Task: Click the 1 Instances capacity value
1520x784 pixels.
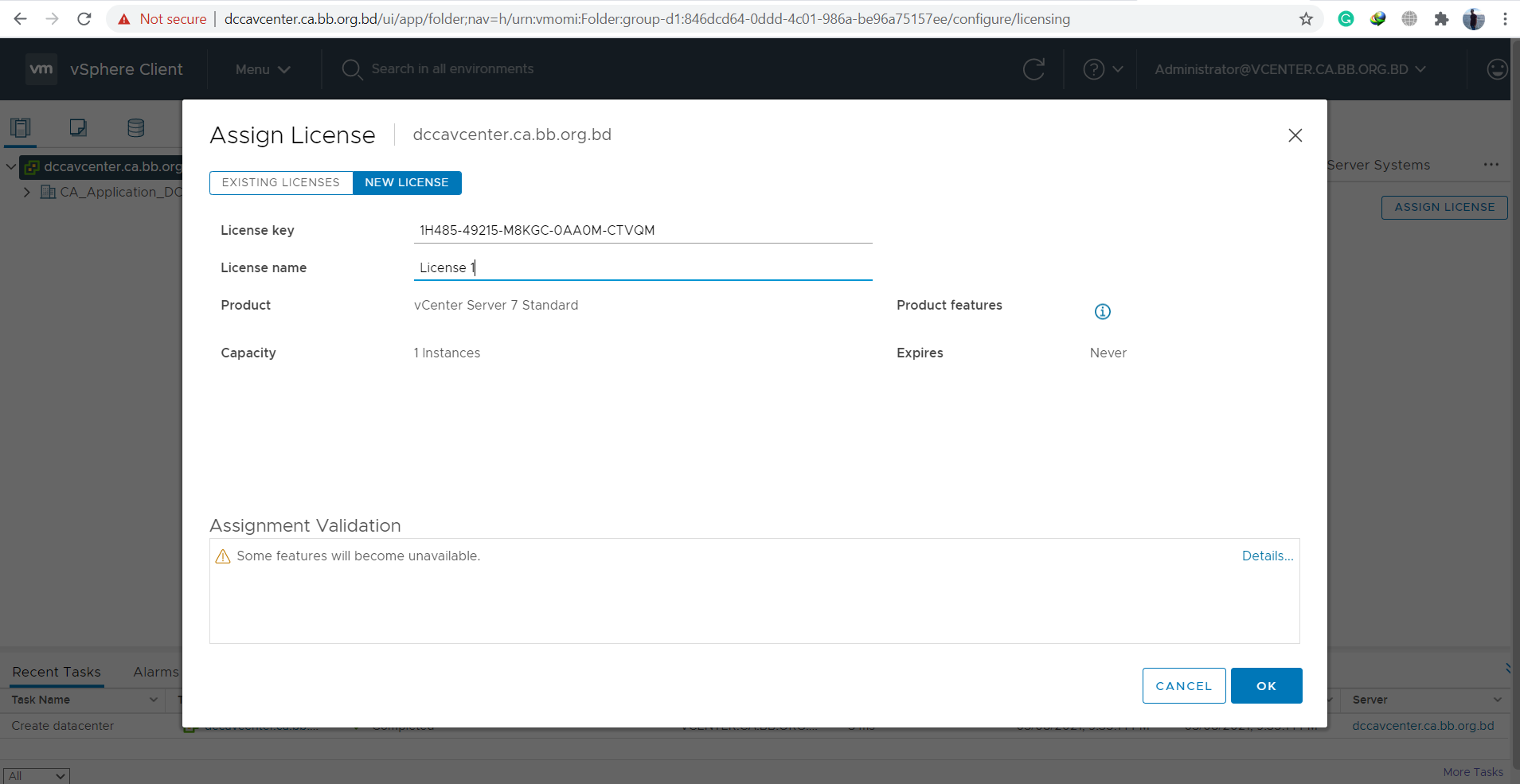Action: tap(447, 353)
